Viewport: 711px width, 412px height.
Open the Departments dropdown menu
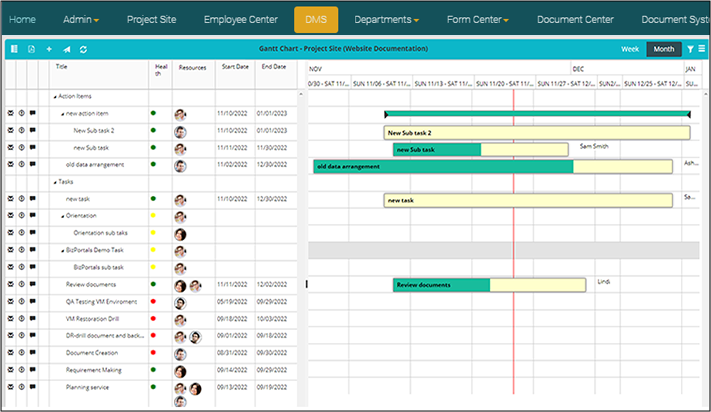point(386,19)
